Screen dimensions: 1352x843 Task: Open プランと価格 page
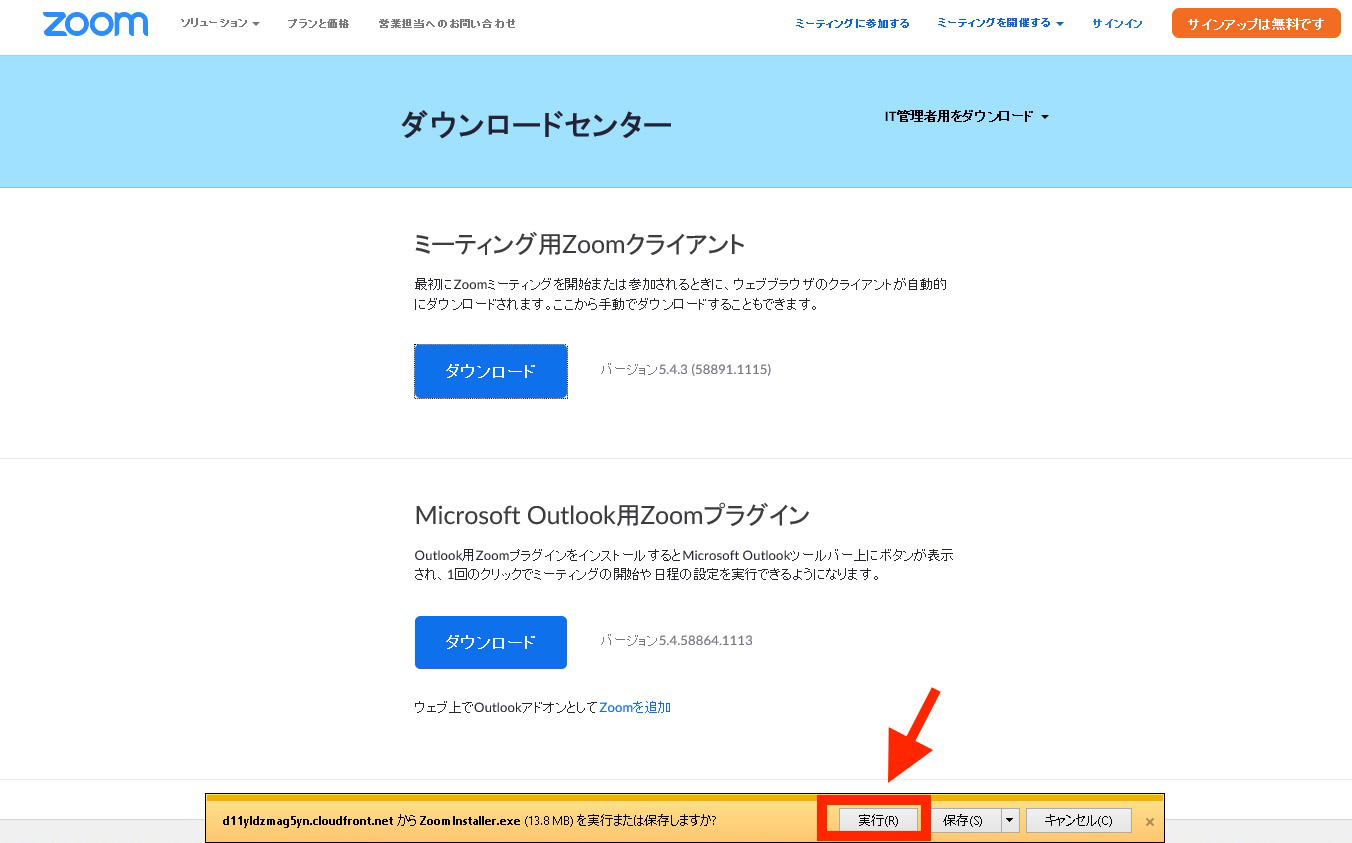[318, 23]
